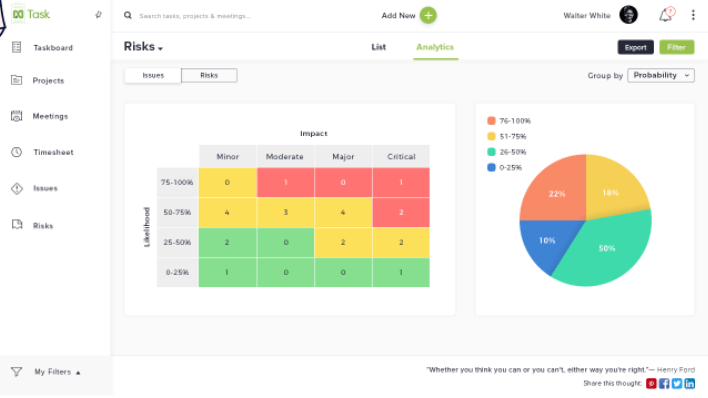Click the 50% green pie slice
Viewport: 708px width, 398px height.
coord(607,248)
